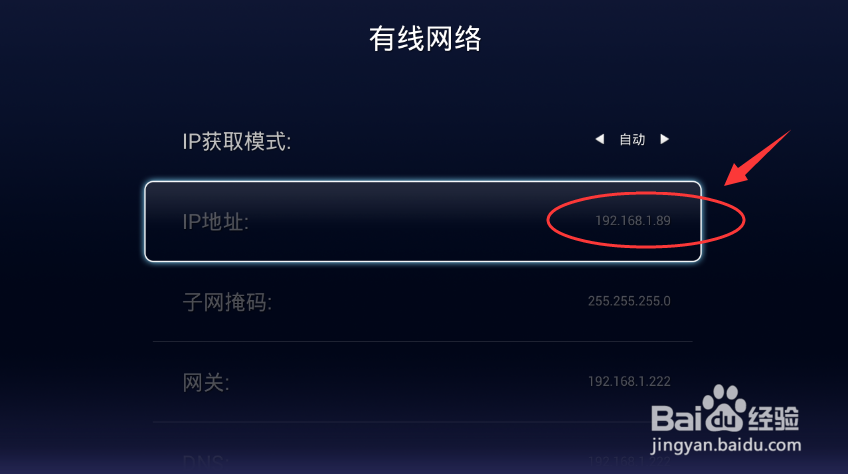Select the 自动 mode value

pyautogui.click(x=632, y=140)
